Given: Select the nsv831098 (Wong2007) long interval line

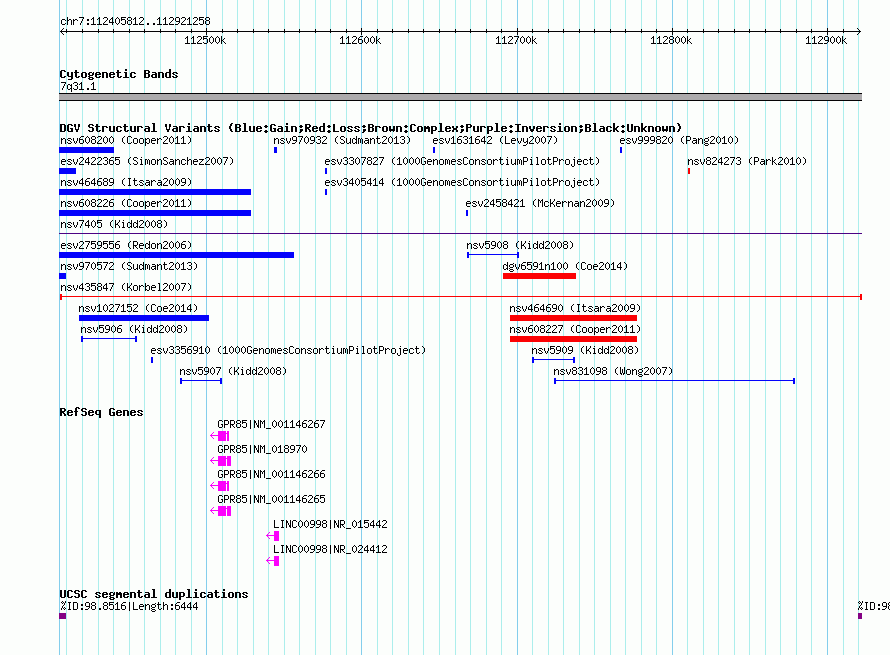Looking at the screenshot, I should [x=674, y=381].
